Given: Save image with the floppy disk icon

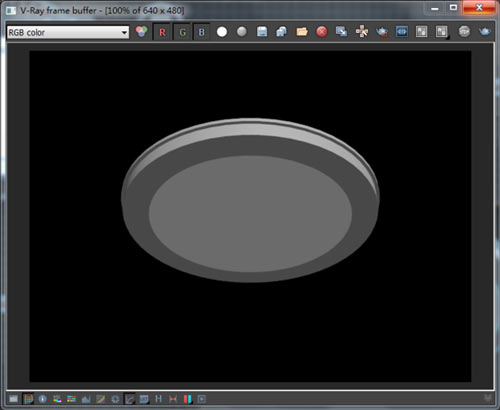Looking at the screenshot, I should click(262, 32).
